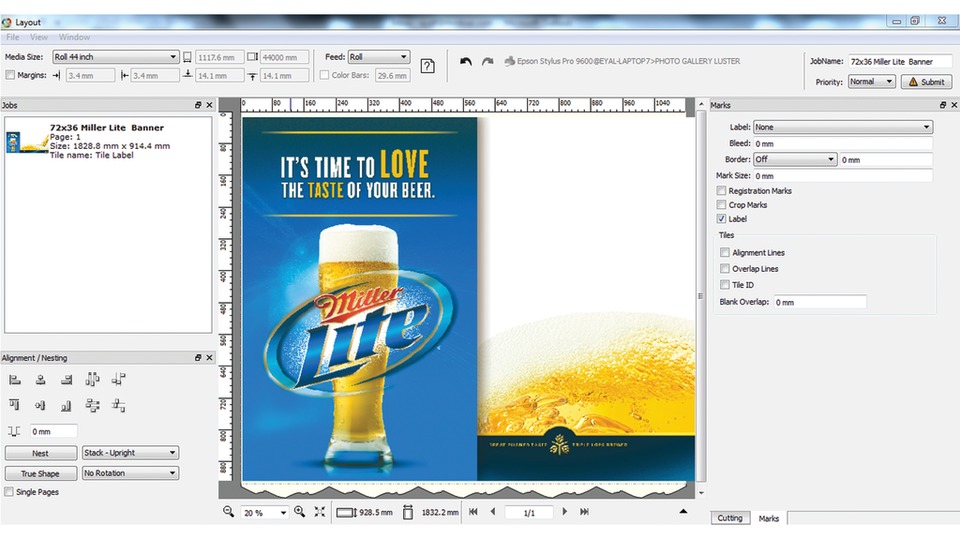
Task: Switch to the Cutting tab
Action: [x=730, y=518]
